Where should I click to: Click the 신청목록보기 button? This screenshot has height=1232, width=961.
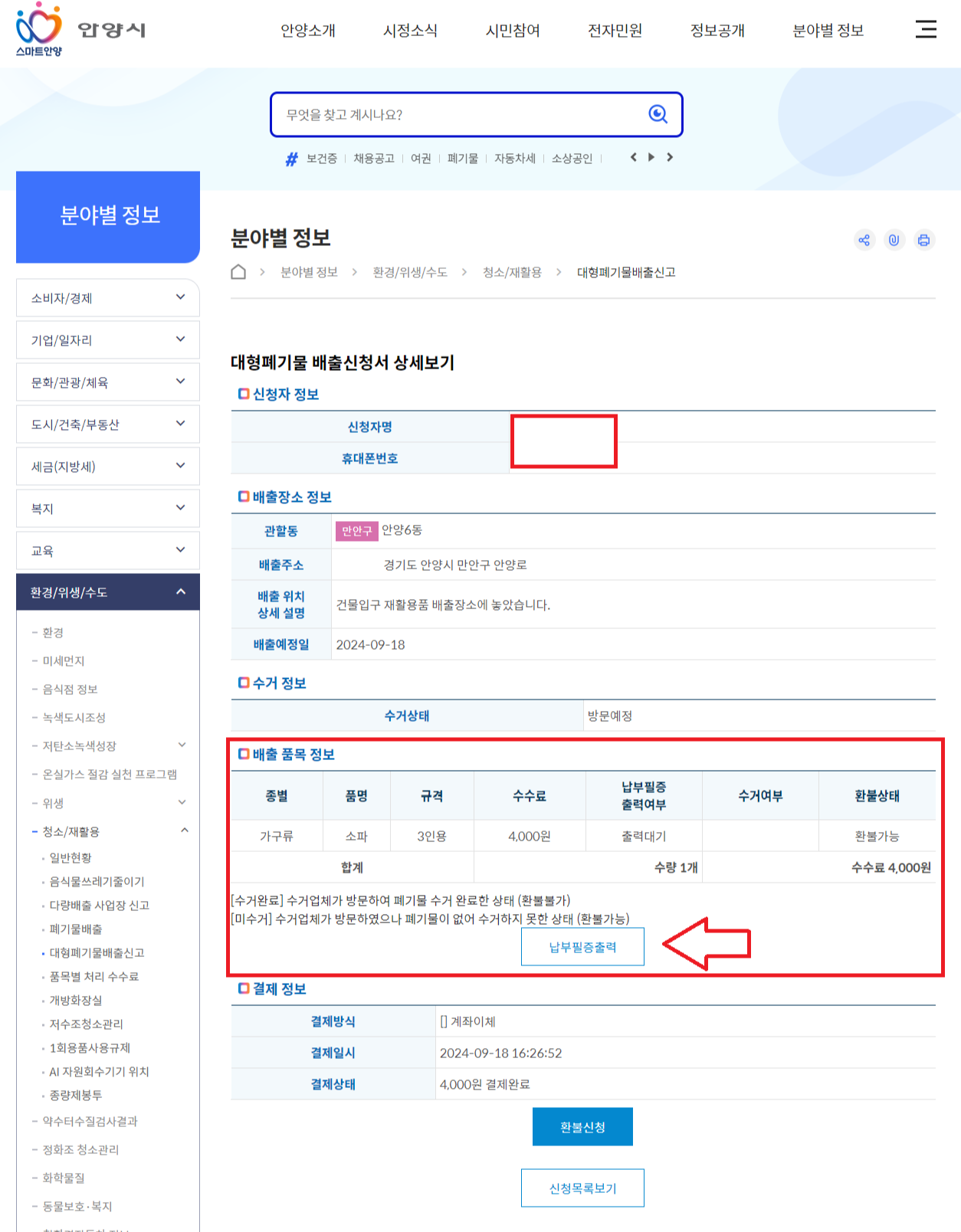pyautogui.click(x=582, y=1188)
